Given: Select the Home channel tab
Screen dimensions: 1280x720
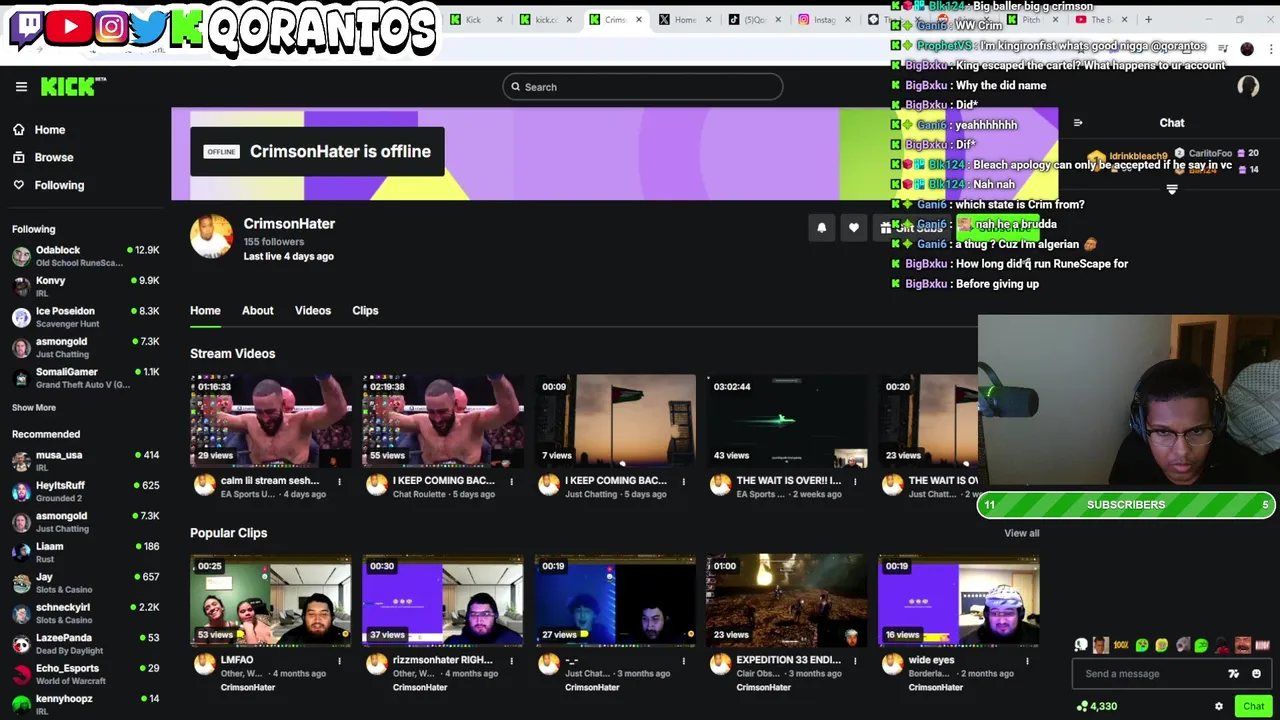Looking at the screenshot, I should click(x=205, y=311).
